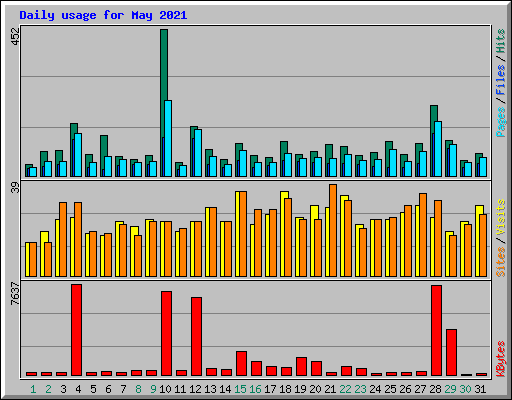The width and height of the screenshot is (512, 400).
Task: Click day label 8 on the x-axis
Action: tap(138, 389)
